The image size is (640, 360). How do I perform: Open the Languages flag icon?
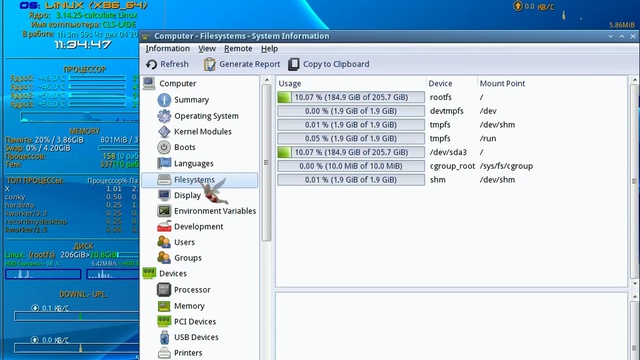164,163
